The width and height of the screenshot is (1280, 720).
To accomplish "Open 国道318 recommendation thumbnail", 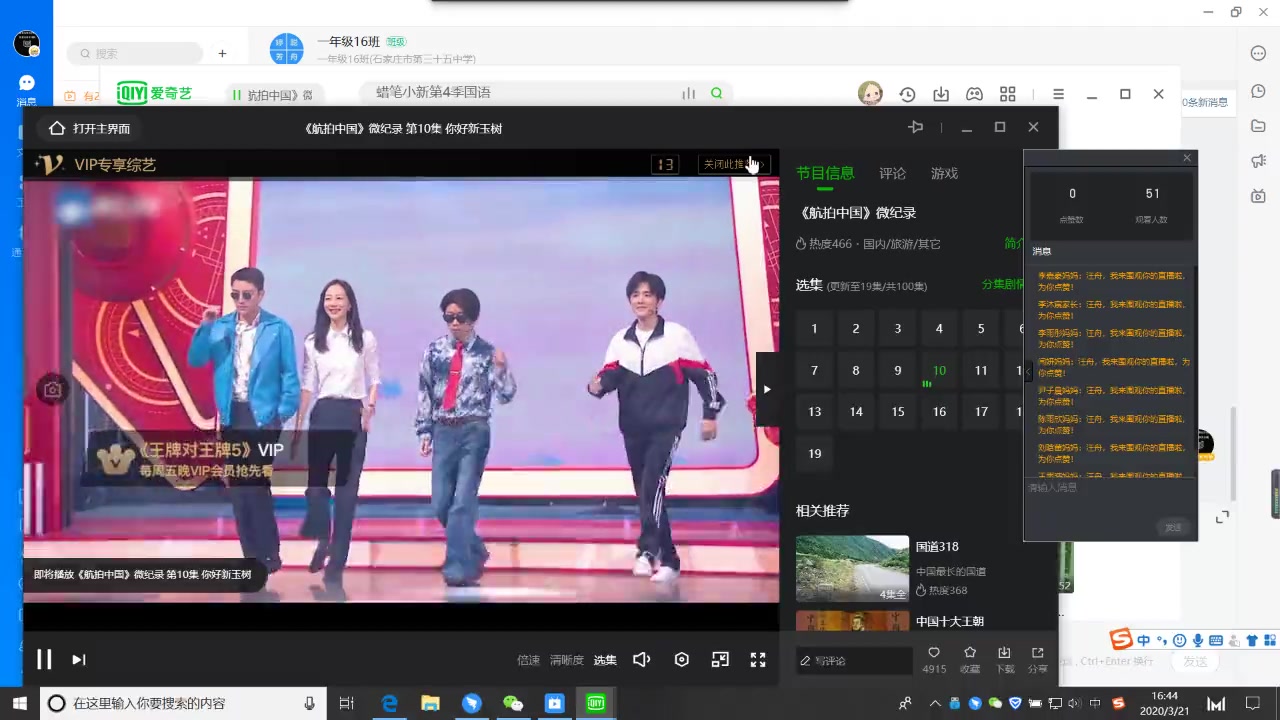I will (852, 568).
